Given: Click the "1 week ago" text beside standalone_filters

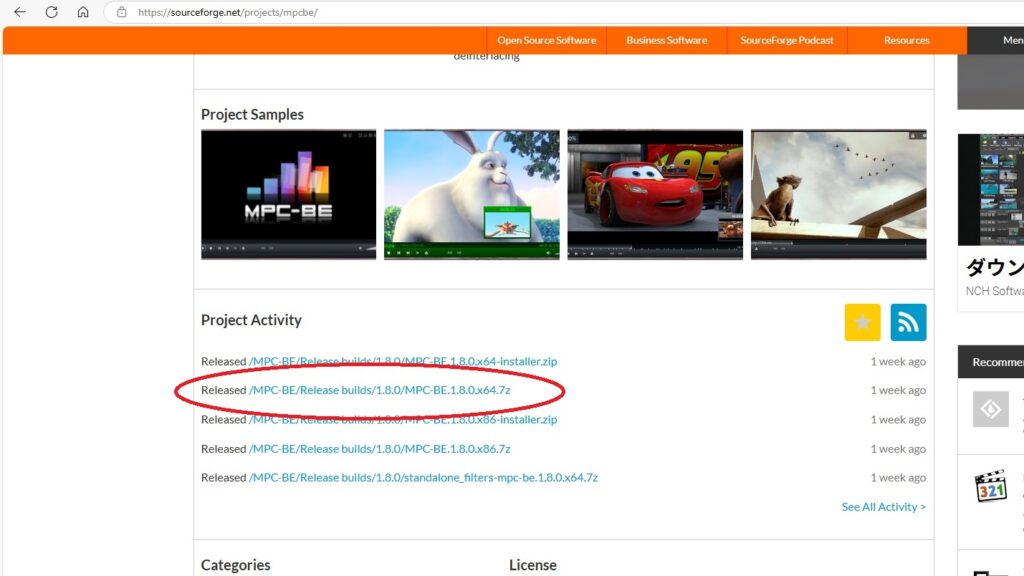Looking at the screenshot, I should click(x=898, y=477).
